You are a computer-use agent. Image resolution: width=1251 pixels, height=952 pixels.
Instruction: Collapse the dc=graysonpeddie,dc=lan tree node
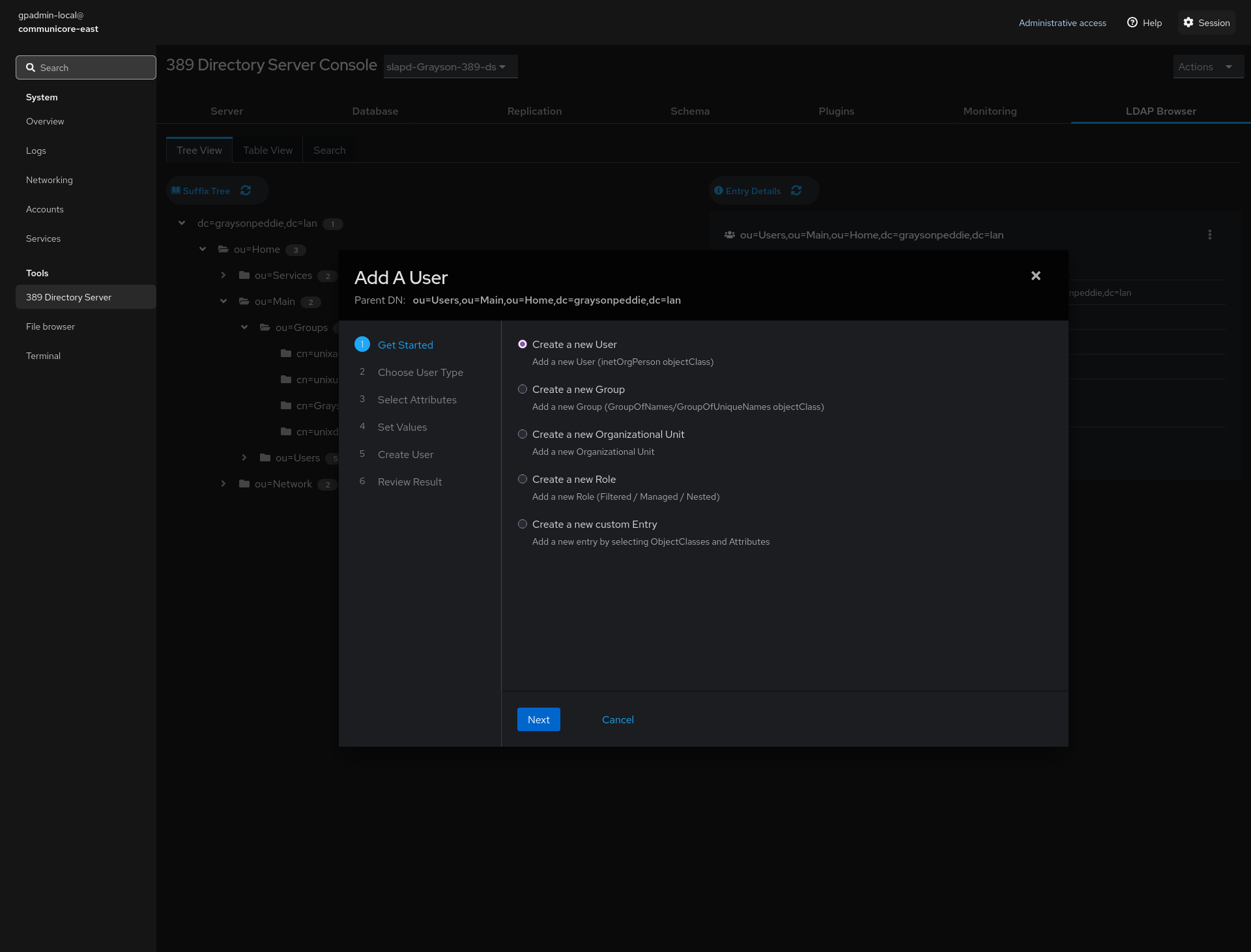click(182, 223)
